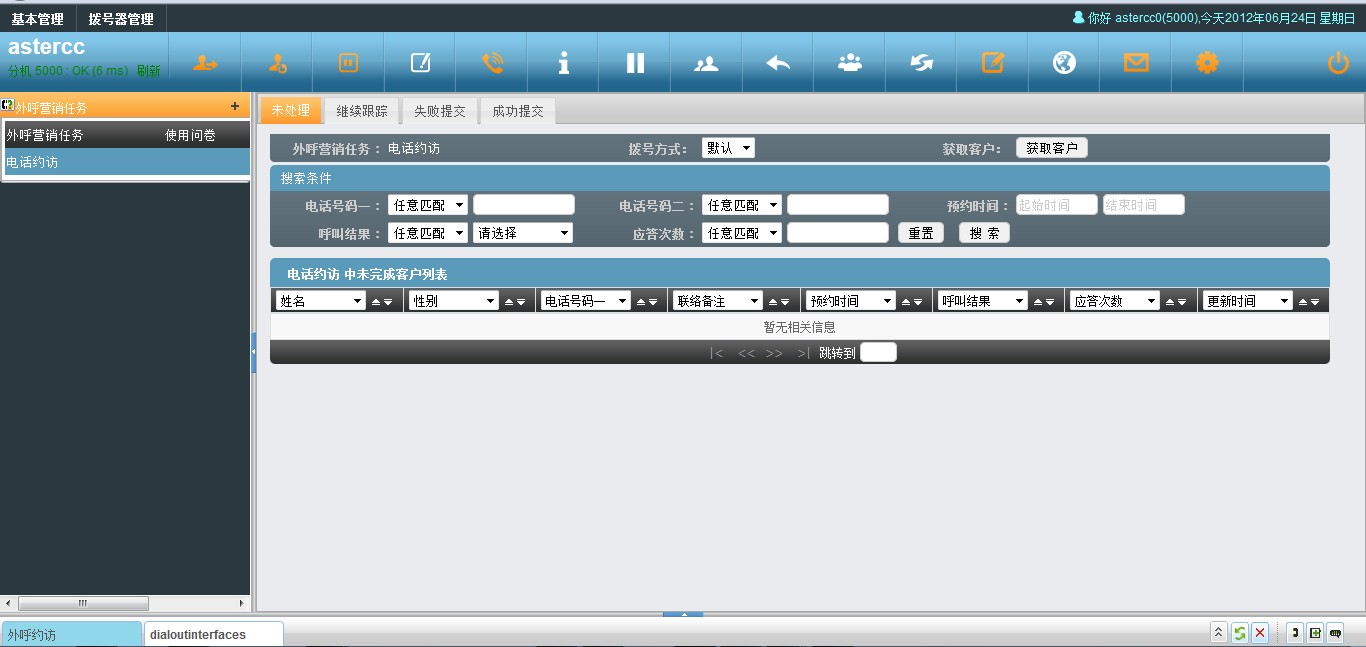This screenshot has height=647, width=1366.
Task: Click the 起始时间 input field
Action: pyautogui.click(x=1056, y=205)
